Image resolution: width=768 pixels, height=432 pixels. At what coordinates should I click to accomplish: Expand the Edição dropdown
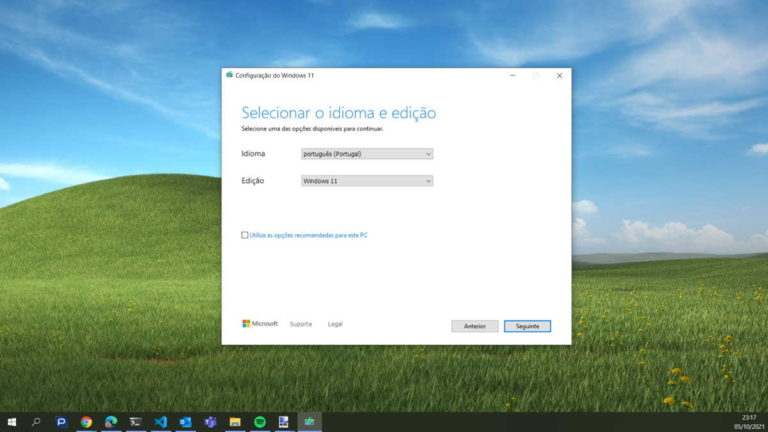[367, 181]
